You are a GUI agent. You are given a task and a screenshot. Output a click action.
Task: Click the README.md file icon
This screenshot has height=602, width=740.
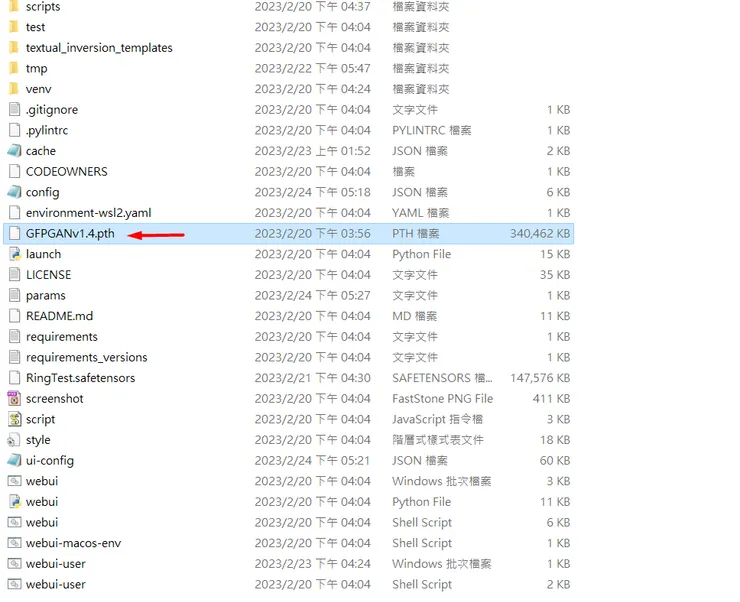click(15, 316)
